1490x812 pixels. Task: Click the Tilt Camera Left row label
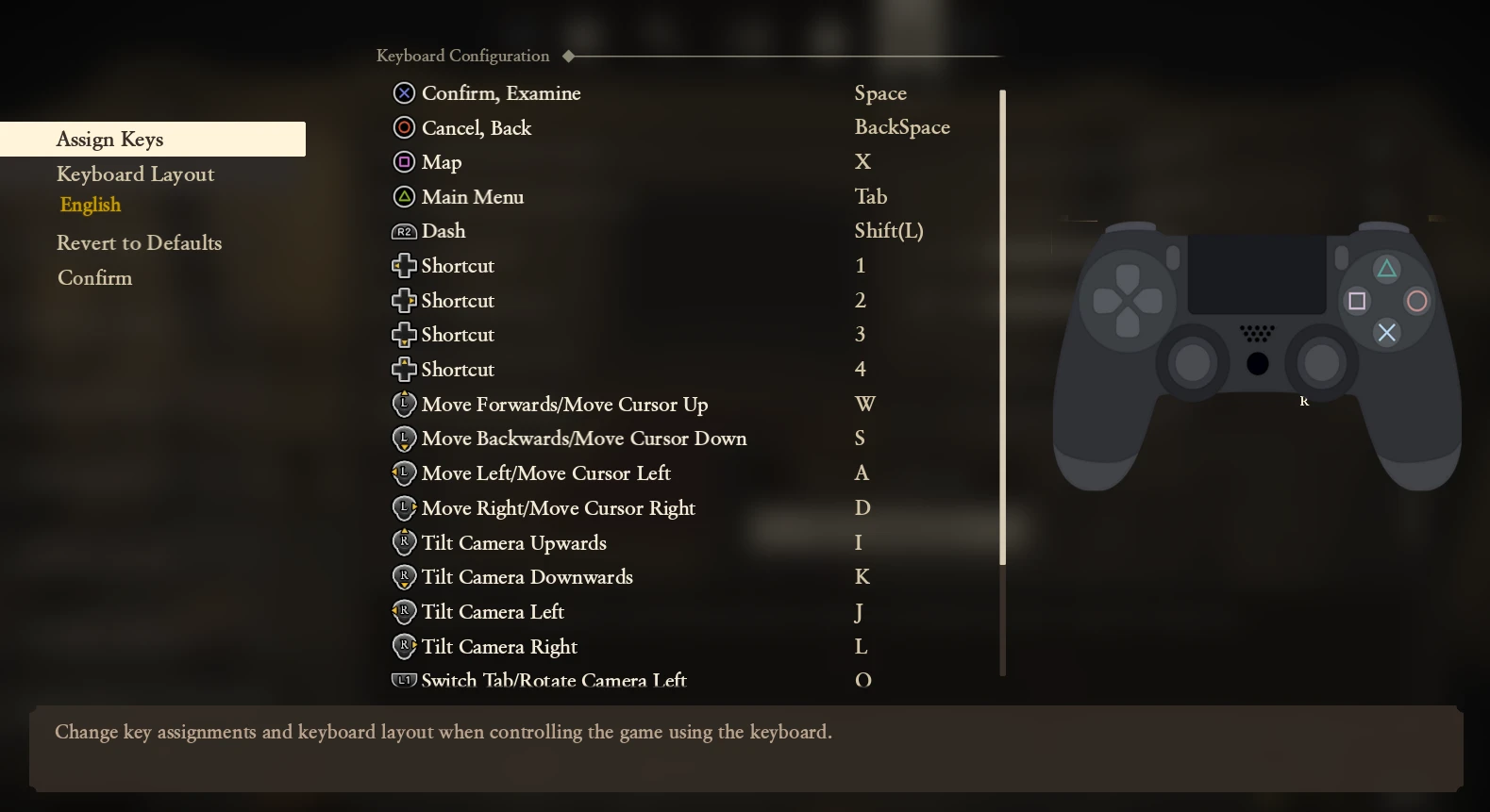point(493,612)
